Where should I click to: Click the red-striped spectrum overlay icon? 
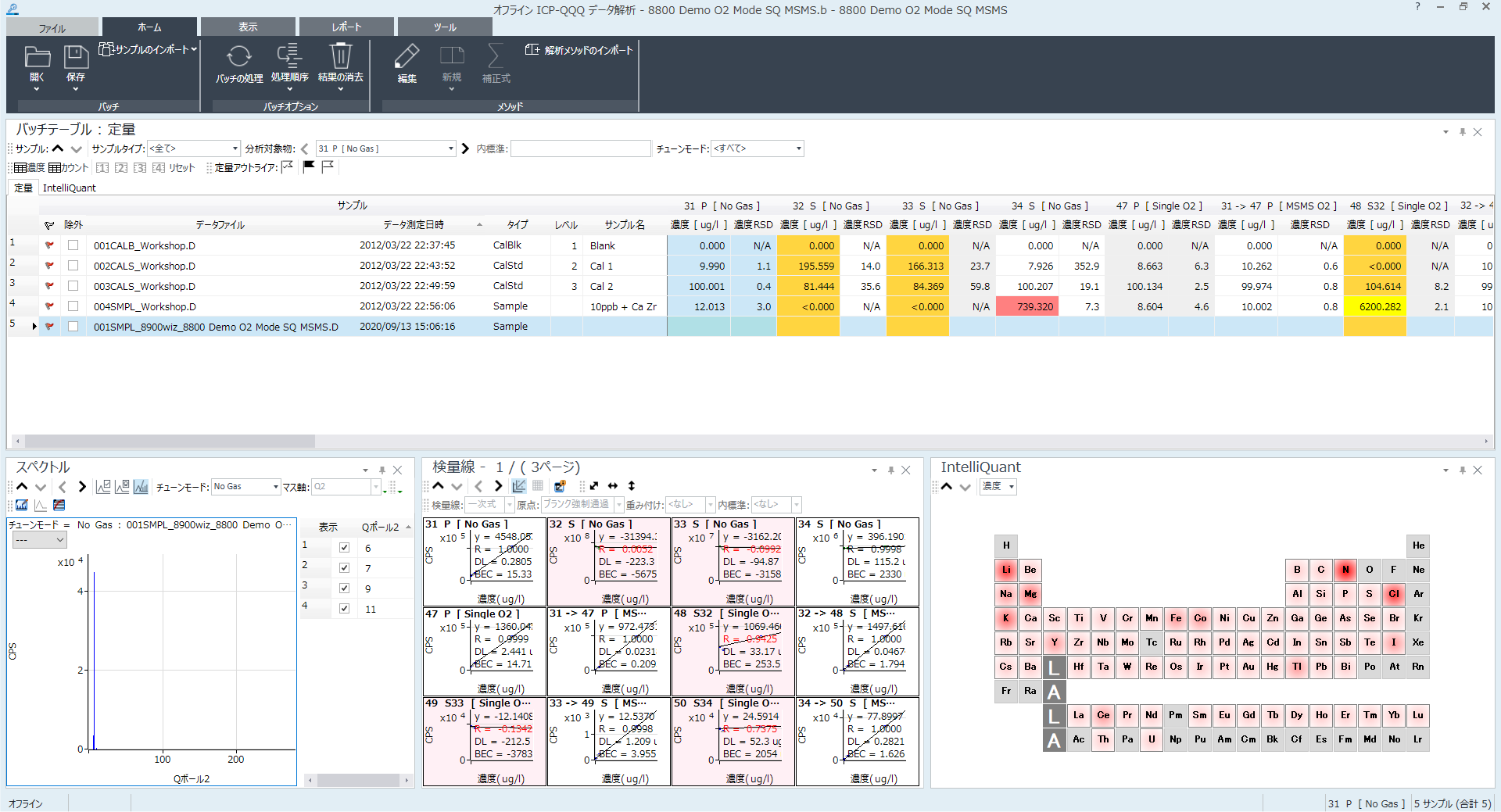point(59,505)
